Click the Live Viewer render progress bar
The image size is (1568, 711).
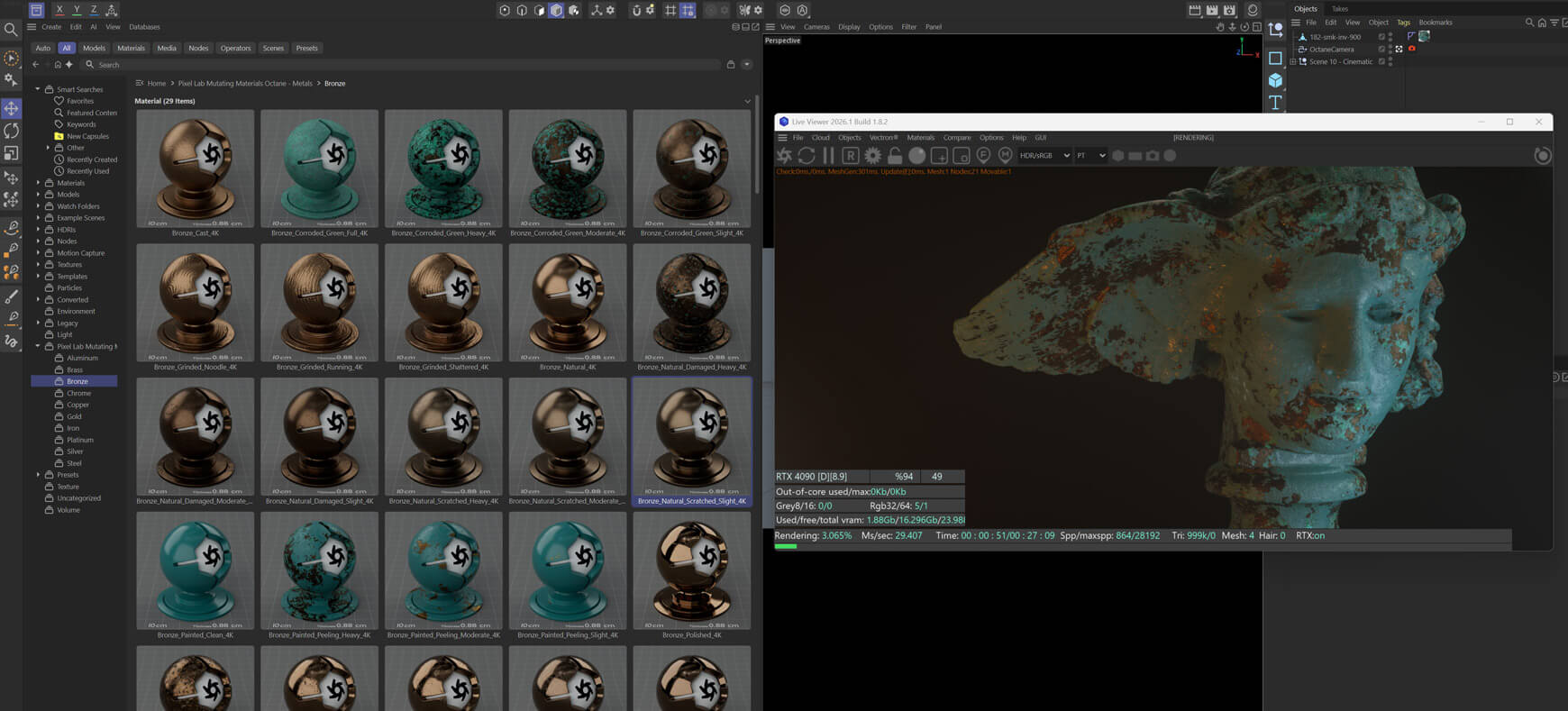(1142, 546)
